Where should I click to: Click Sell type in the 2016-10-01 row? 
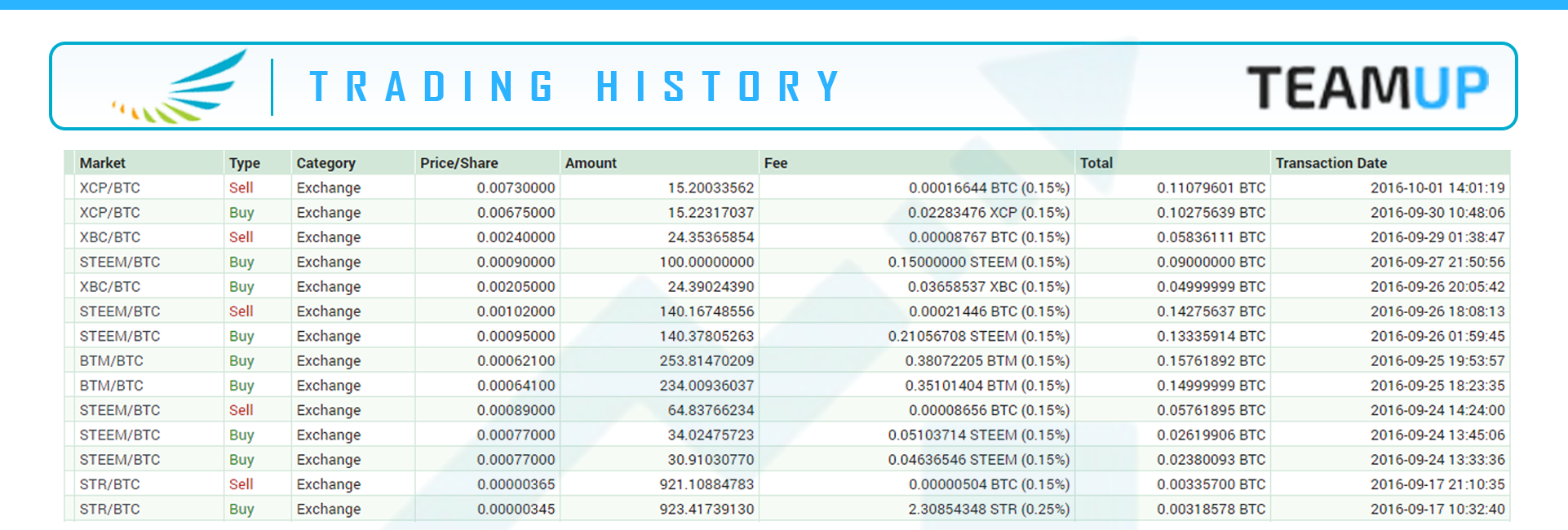click(241, 188)
